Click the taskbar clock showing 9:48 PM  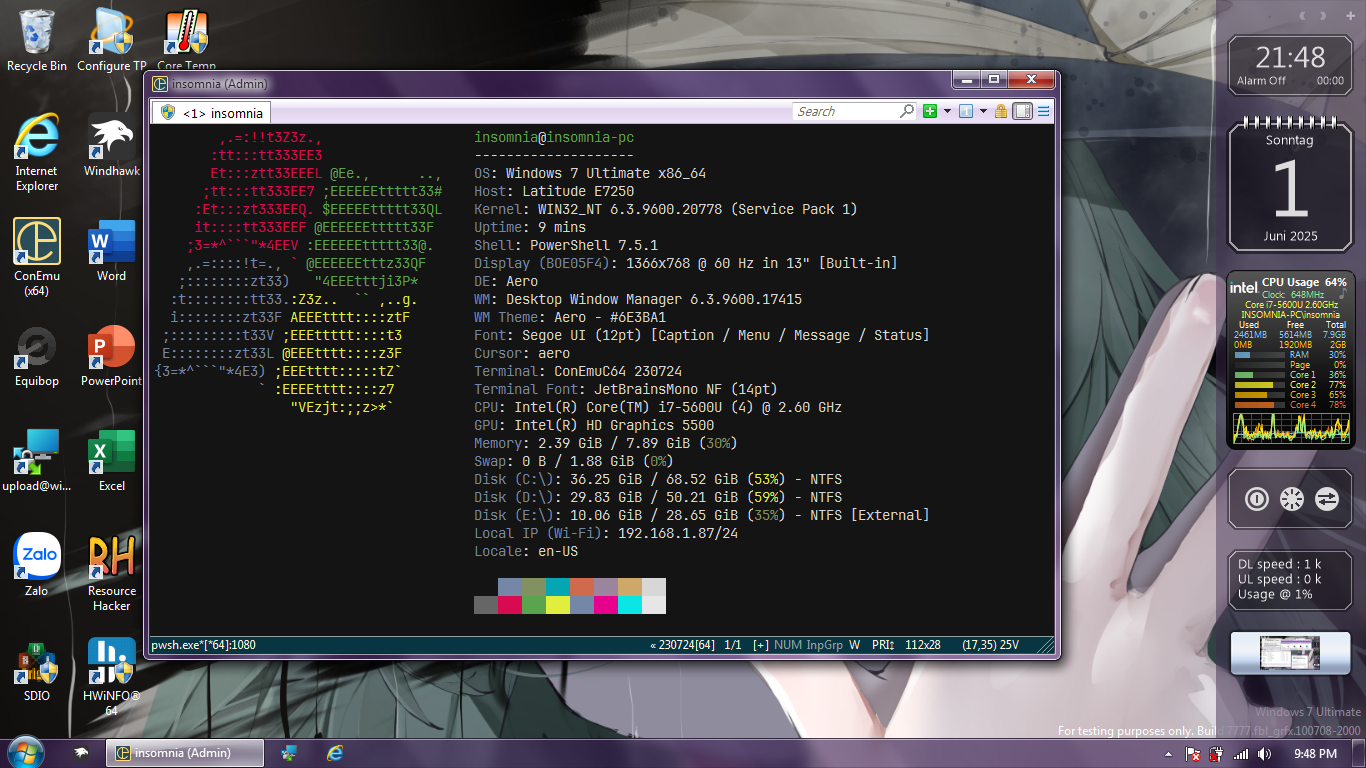point(1315,754)
